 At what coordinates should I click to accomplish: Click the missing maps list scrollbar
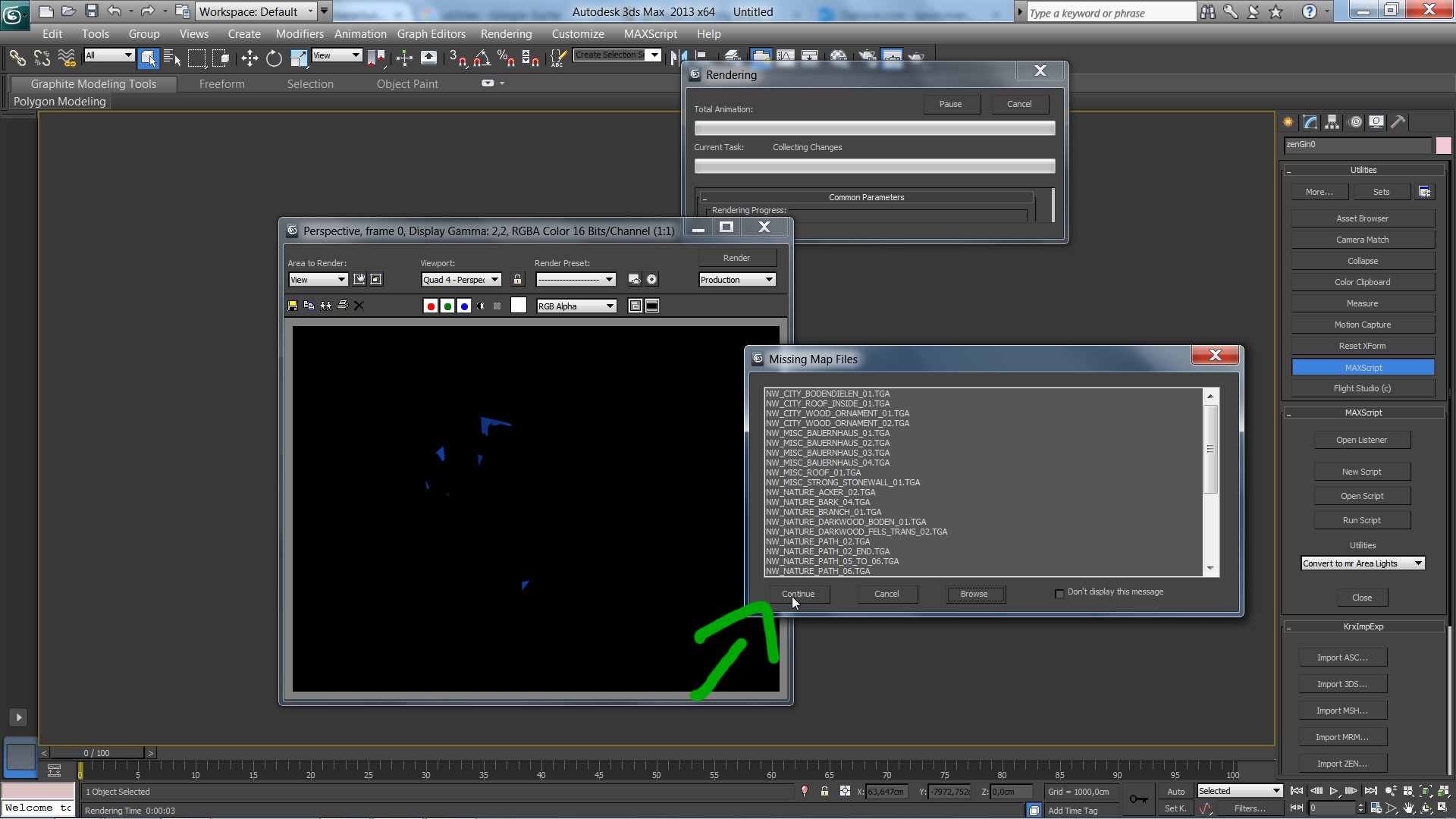pyautogui.click(x=1210, y=449)
